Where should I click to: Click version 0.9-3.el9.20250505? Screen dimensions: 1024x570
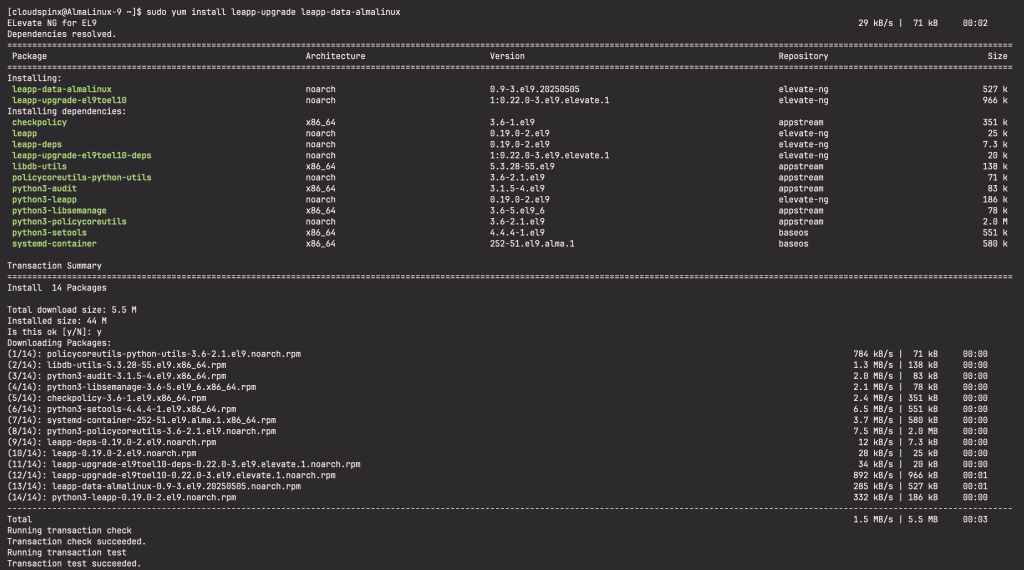tap(535, 89)
